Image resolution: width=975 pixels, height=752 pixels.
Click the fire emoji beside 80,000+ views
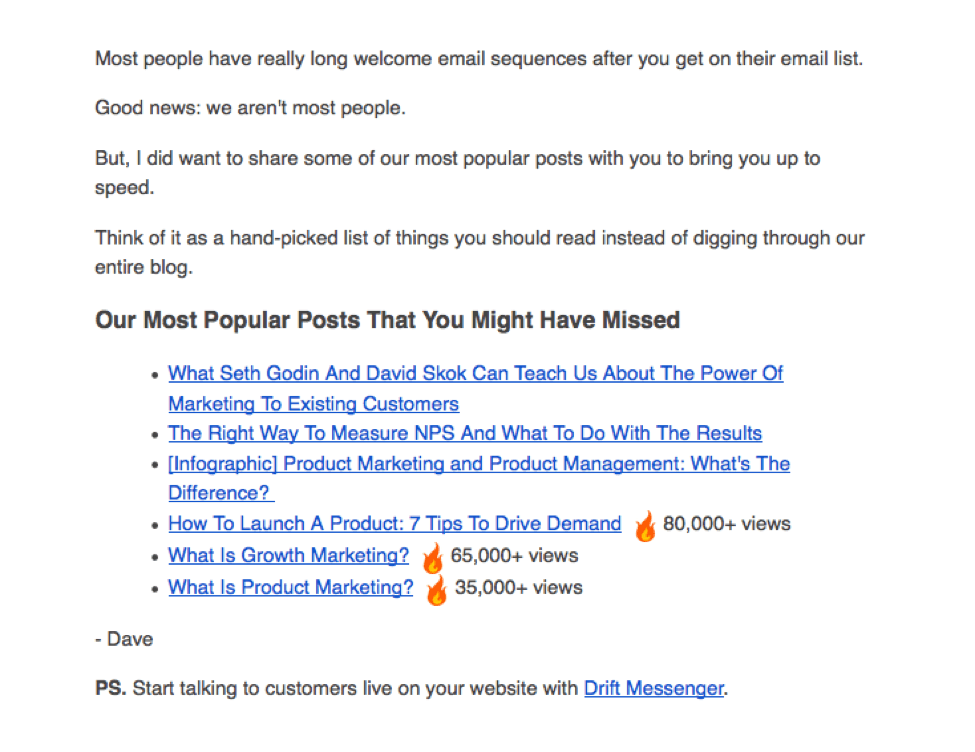[645, 526]
